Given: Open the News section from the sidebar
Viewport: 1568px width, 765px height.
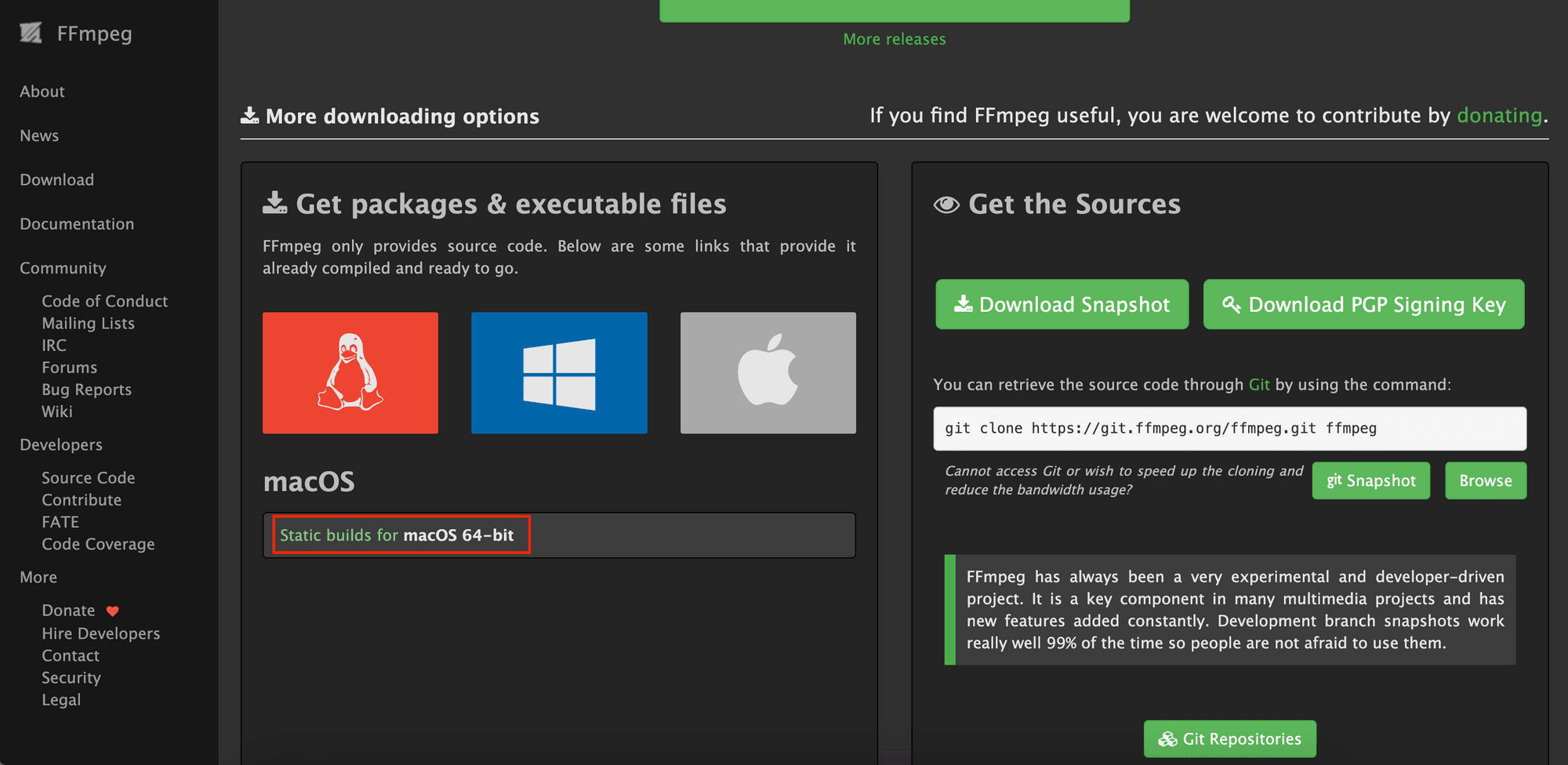Looking at the screenshot, I should [38, 135].
